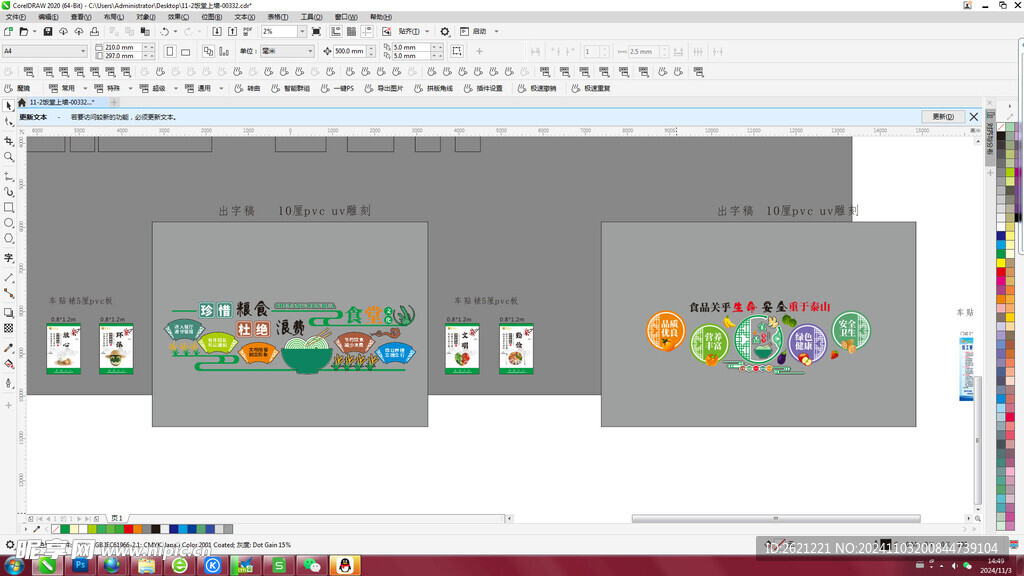Select the Color Eyedropper tool
This screenshot has height=576, width=1024.
click(x=8, y=348)
